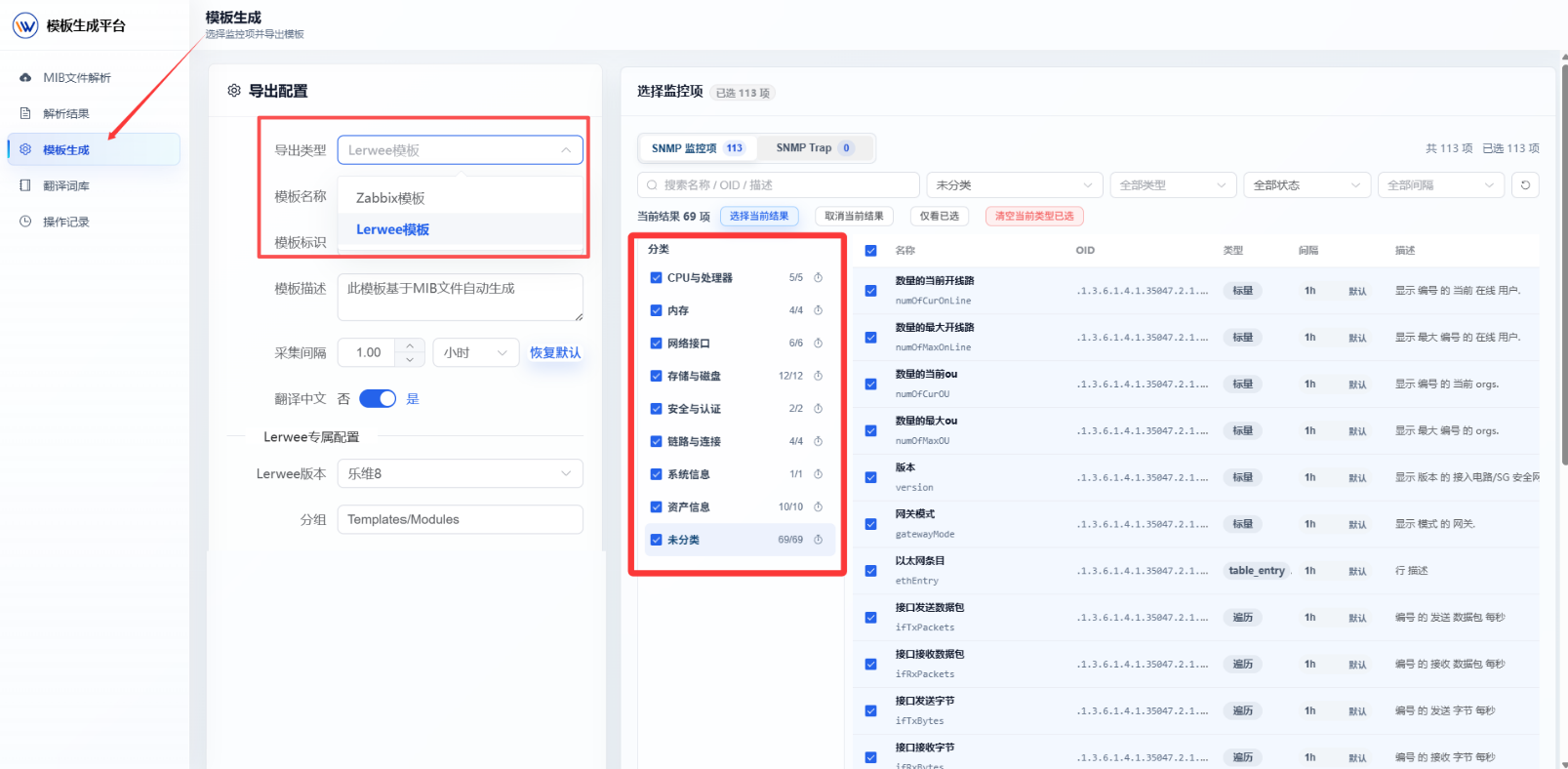Viewport: 1568px width, 769px height.
Task: Click the red 清空当前类型已选 button
Action: pos(1034,216)
